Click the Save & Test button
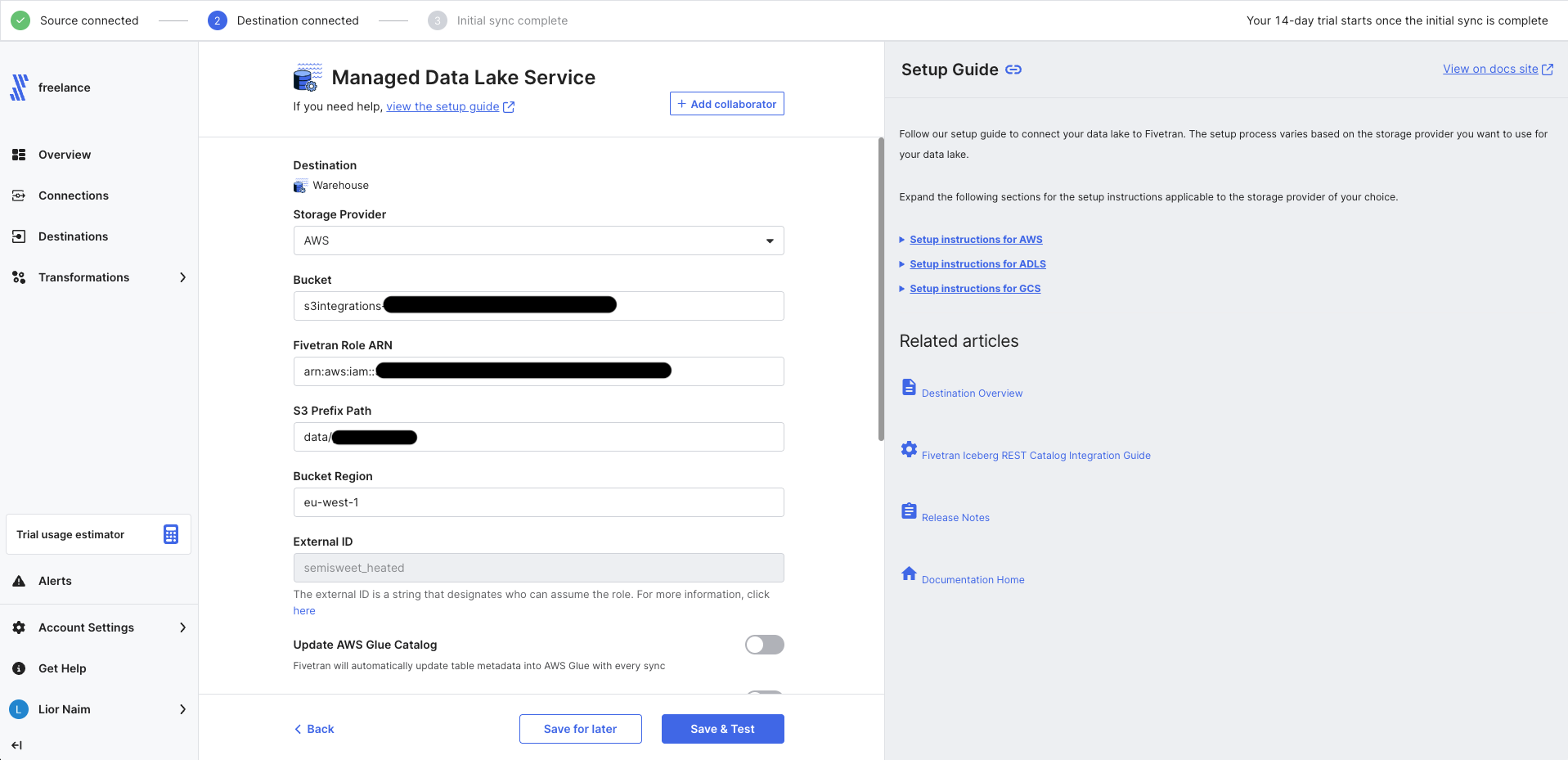Viewport: 1568px width, 760px height. pos(722,729)
